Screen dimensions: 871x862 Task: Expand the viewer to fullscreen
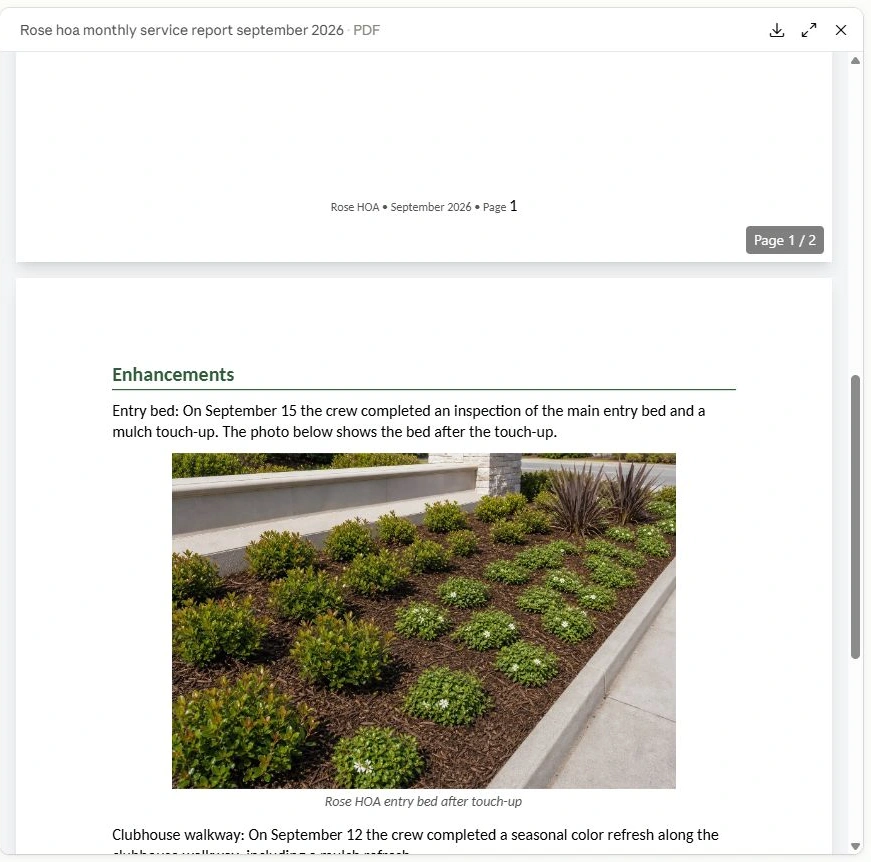pyautogui.click(x=809, y=30)
